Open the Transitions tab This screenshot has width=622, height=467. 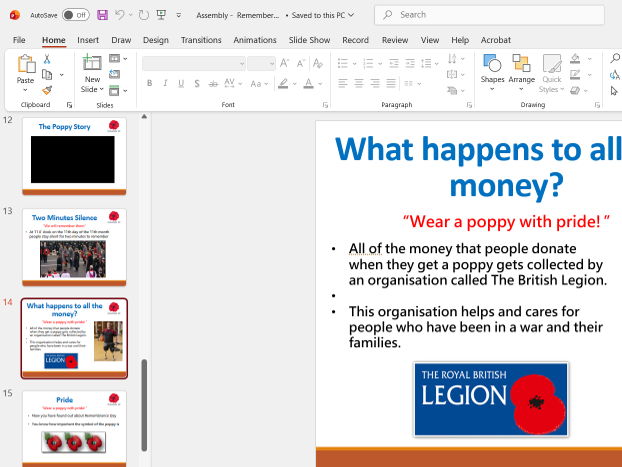[201, 40]
